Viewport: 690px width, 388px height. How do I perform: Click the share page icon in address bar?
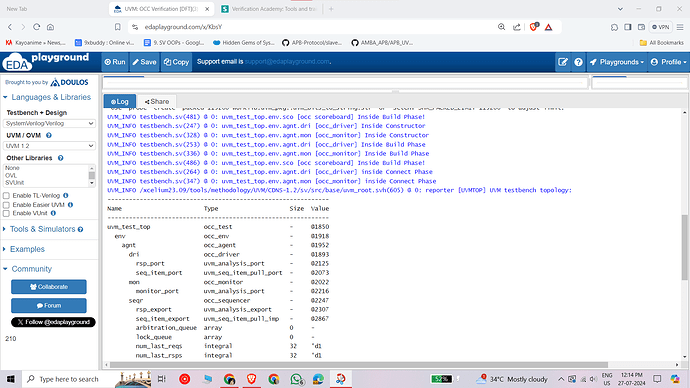tap(517, 27)
